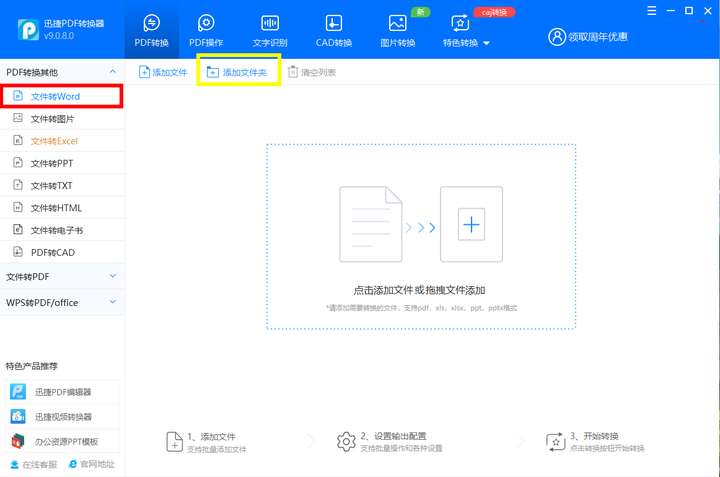
Task: Select 文件转HTML in sidebar
Action: pyautogui.click(x=62, y=208)
